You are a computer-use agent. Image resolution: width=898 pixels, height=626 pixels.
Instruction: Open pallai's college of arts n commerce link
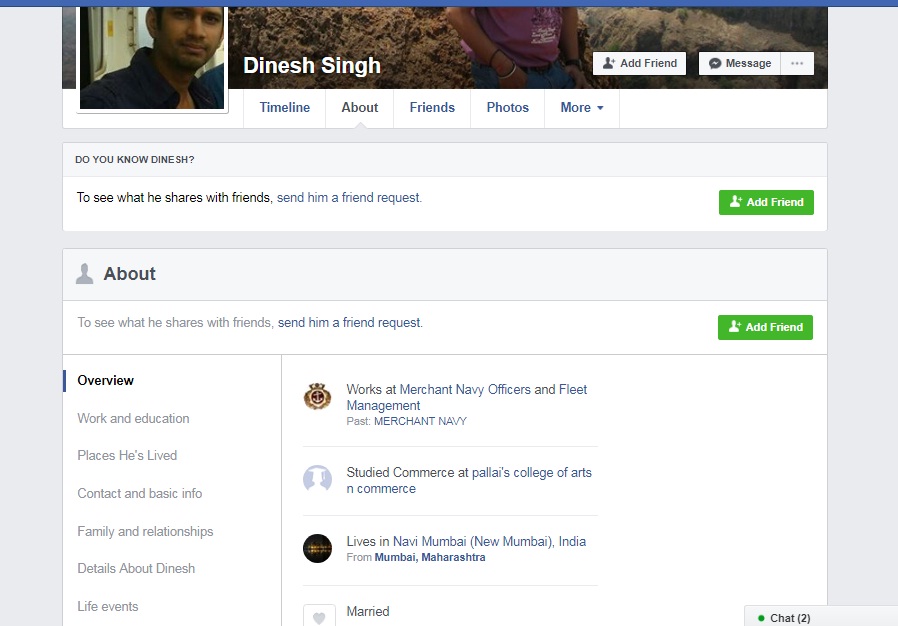click(469, 481)
